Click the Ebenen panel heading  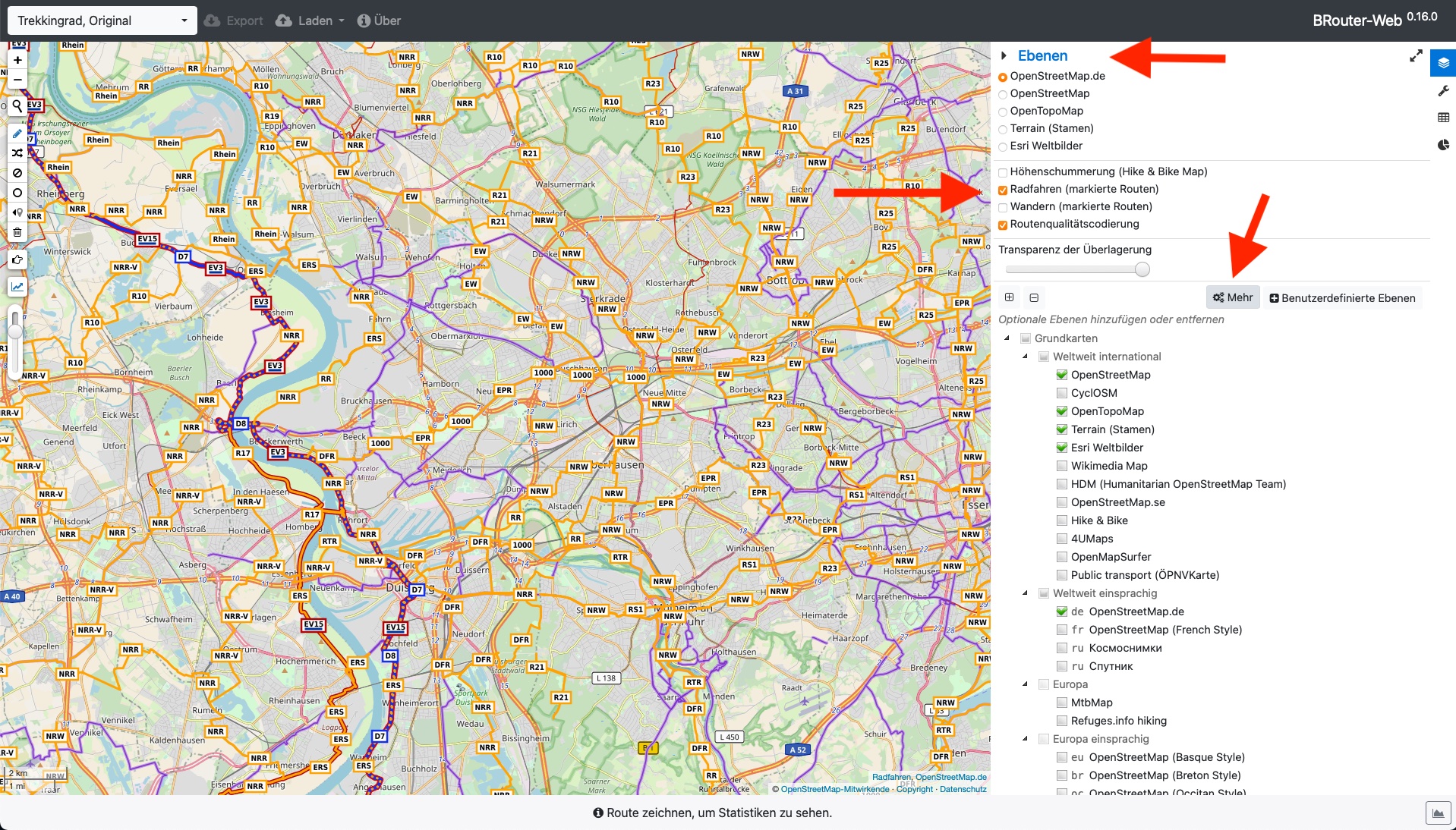[x=1042, y=55]
